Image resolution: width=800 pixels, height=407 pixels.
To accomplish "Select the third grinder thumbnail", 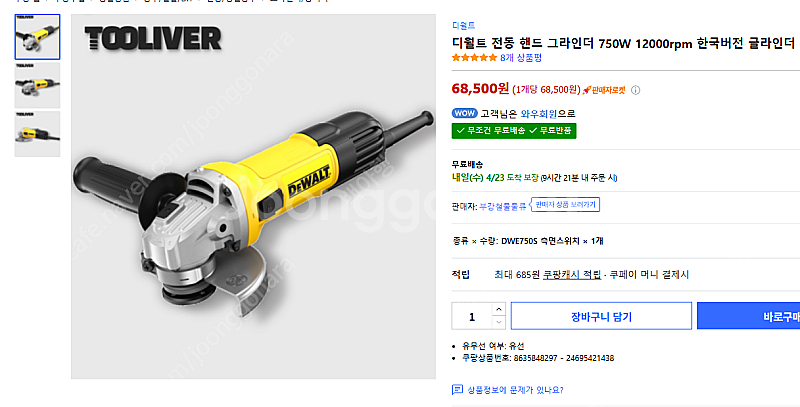I will [37, 134].
